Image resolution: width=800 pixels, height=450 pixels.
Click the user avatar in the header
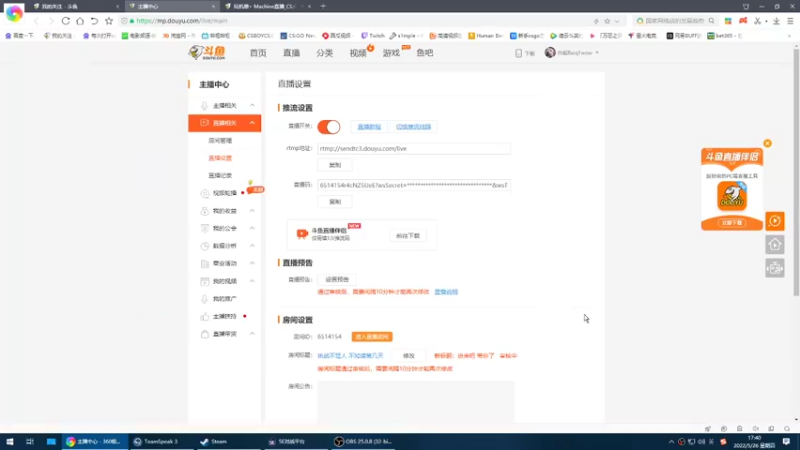pos(549,53)
